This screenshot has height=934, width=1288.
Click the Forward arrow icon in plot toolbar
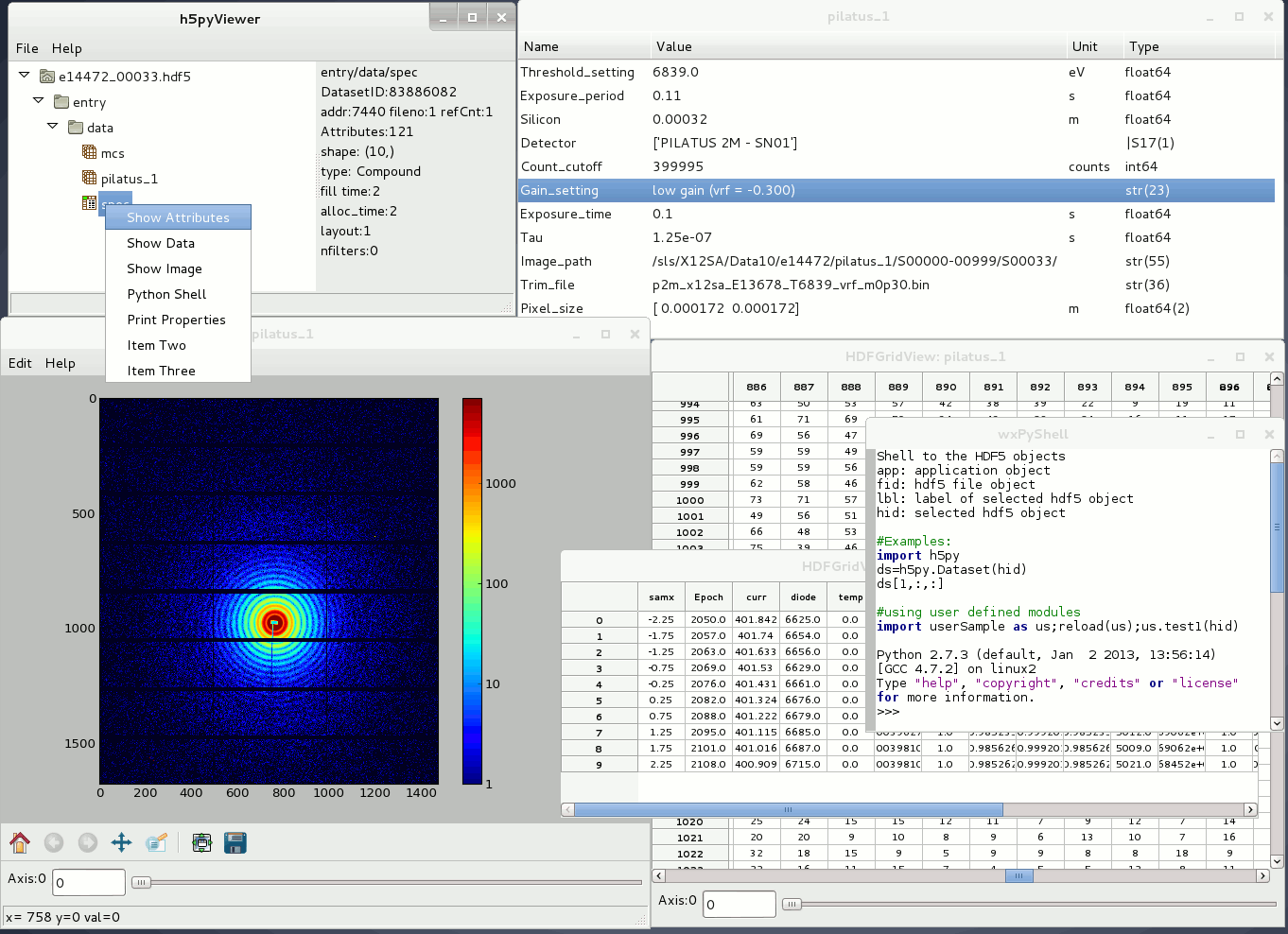(88, 842)
